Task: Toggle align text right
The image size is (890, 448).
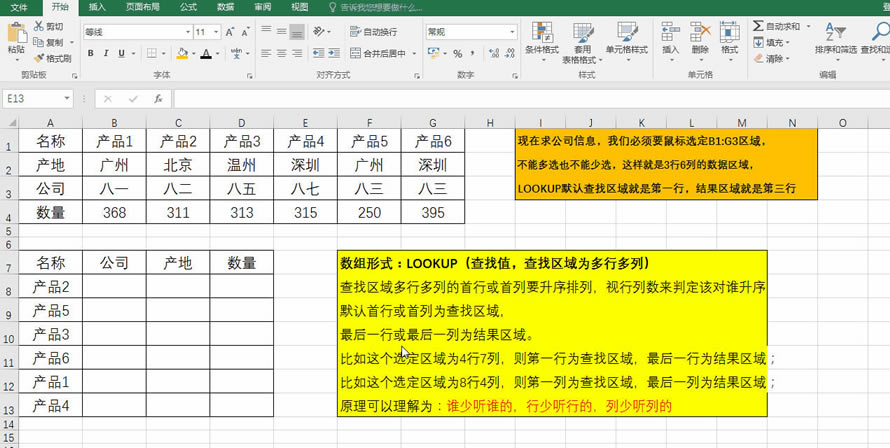Action: tap(297, 53)
